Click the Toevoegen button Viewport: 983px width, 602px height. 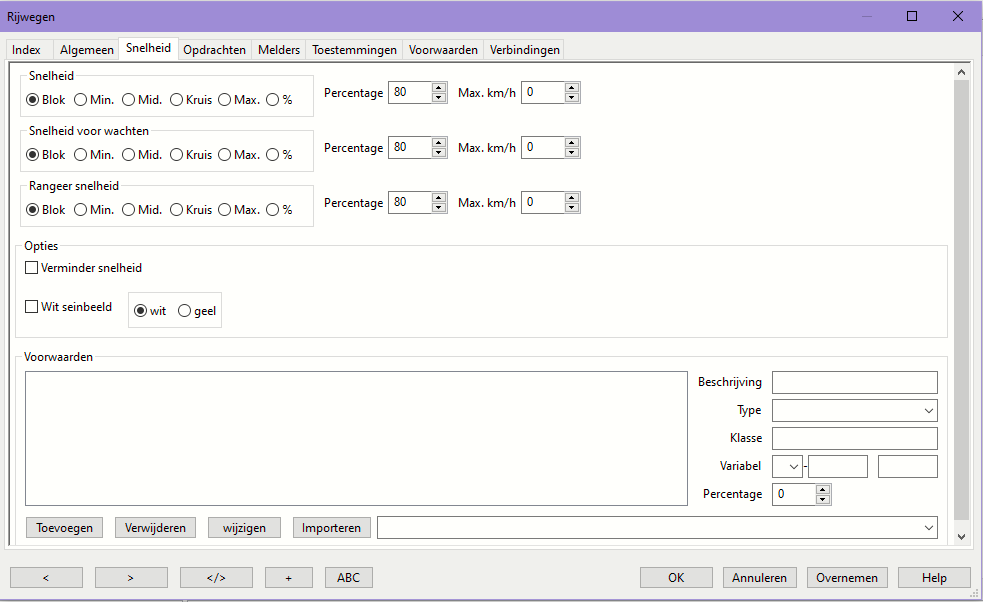click(x=64, y=528)
